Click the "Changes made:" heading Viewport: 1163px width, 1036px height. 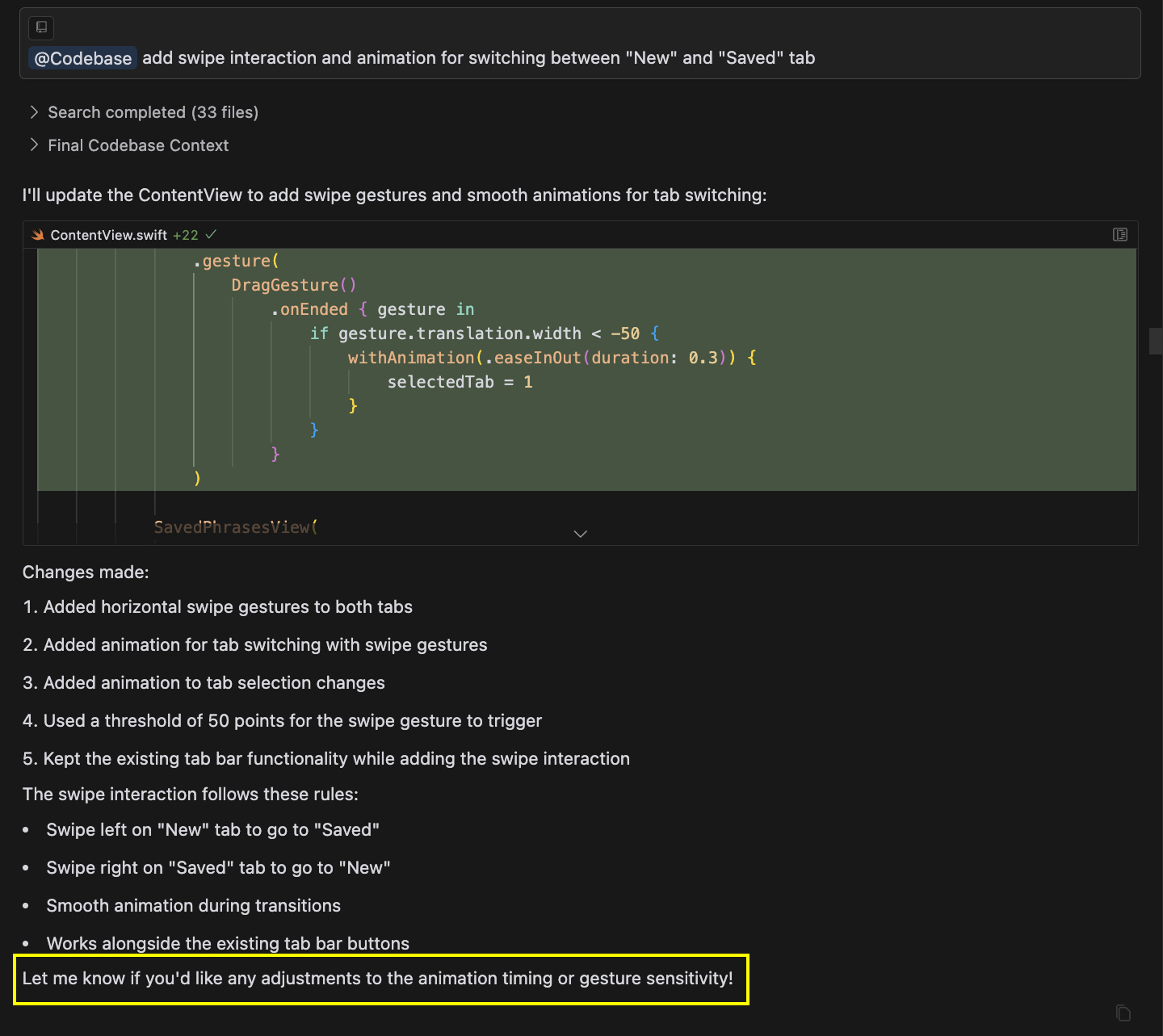click(86, 573)
